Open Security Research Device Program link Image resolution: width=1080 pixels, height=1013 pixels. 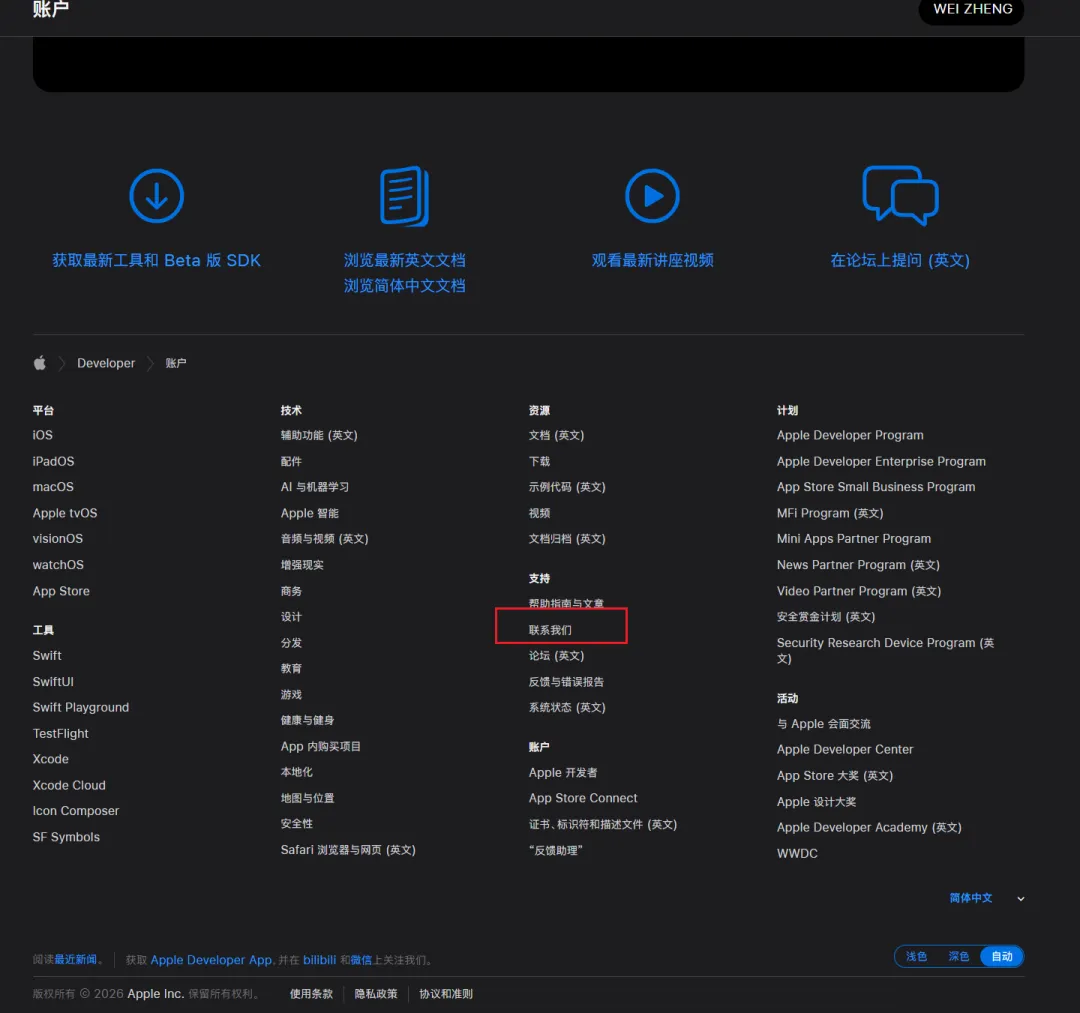[x=885, y=650]
